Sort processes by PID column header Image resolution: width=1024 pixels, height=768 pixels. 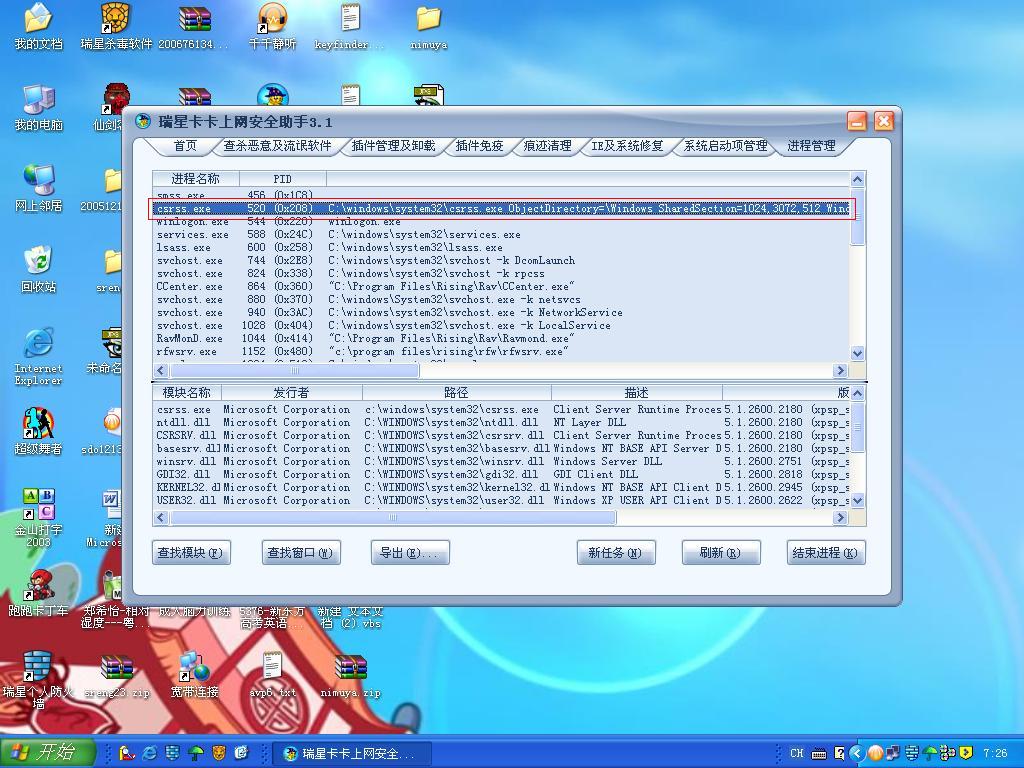283,179
